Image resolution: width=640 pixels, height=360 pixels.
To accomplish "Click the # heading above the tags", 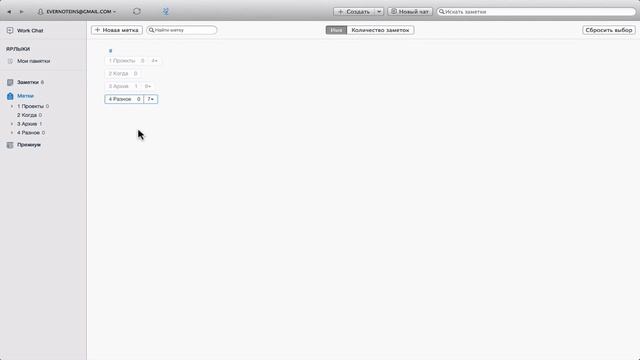I will (110, 51).
